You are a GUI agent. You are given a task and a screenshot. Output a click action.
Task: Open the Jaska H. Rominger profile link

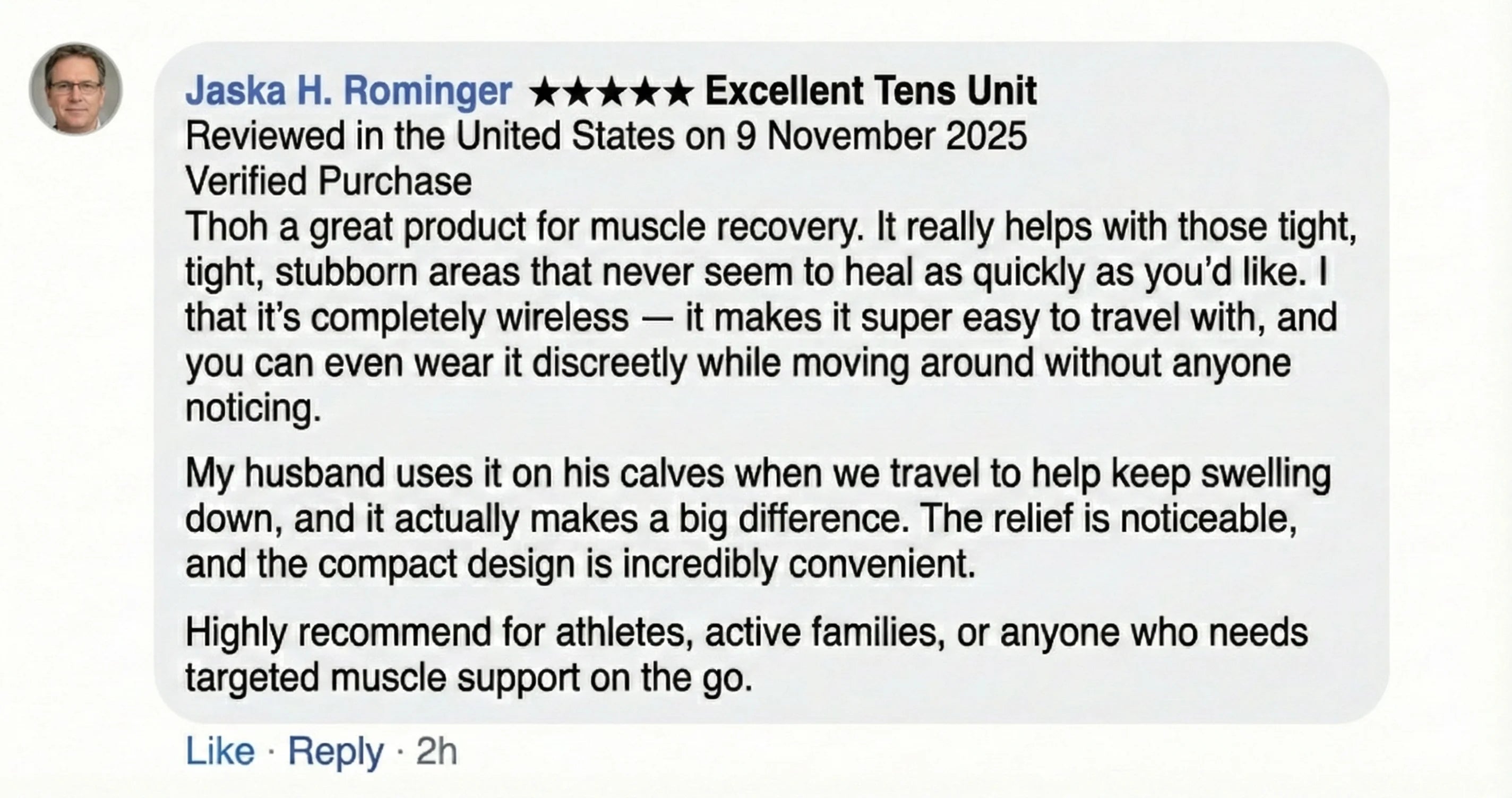[x=349, y=92]
